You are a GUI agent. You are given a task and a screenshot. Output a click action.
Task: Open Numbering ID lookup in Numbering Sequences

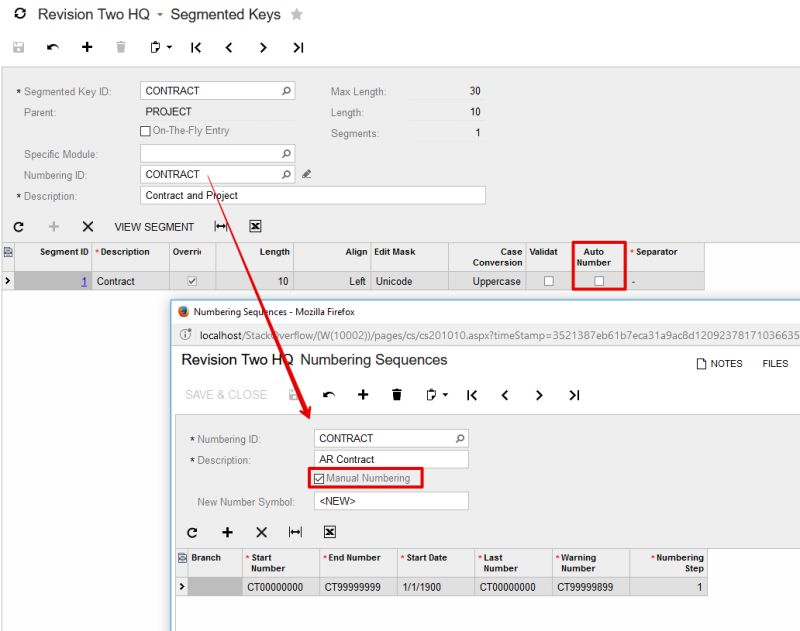click(460, 438)
